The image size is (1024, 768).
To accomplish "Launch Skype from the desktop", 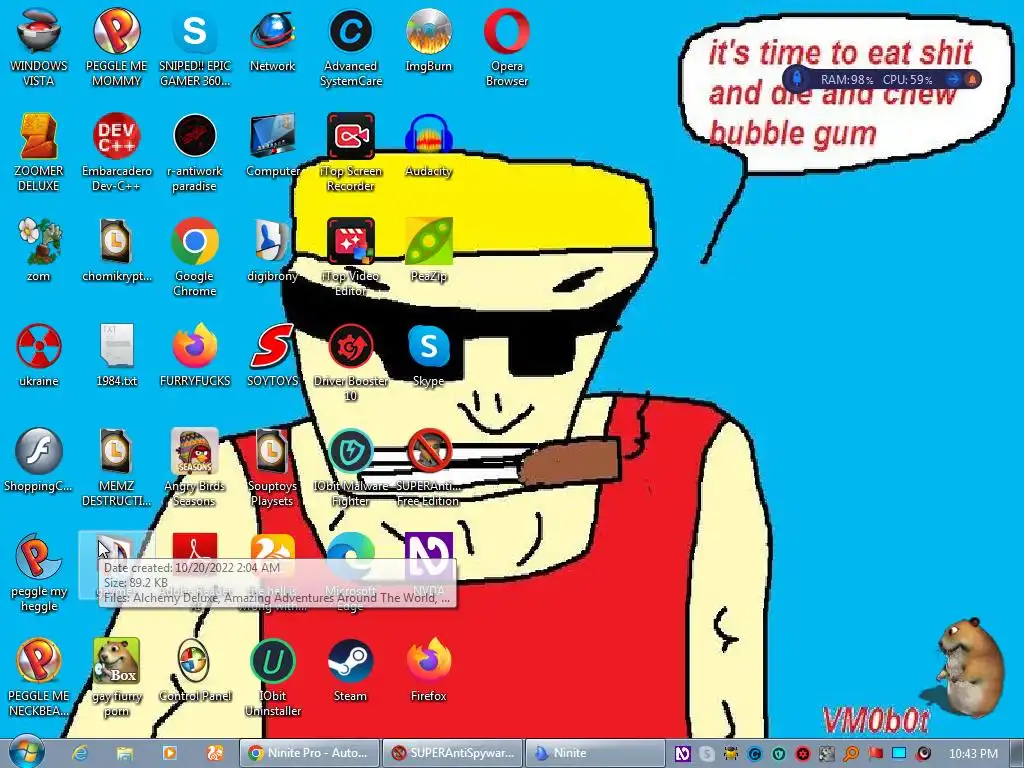I will pyautogui.click(x=428, y=356).
